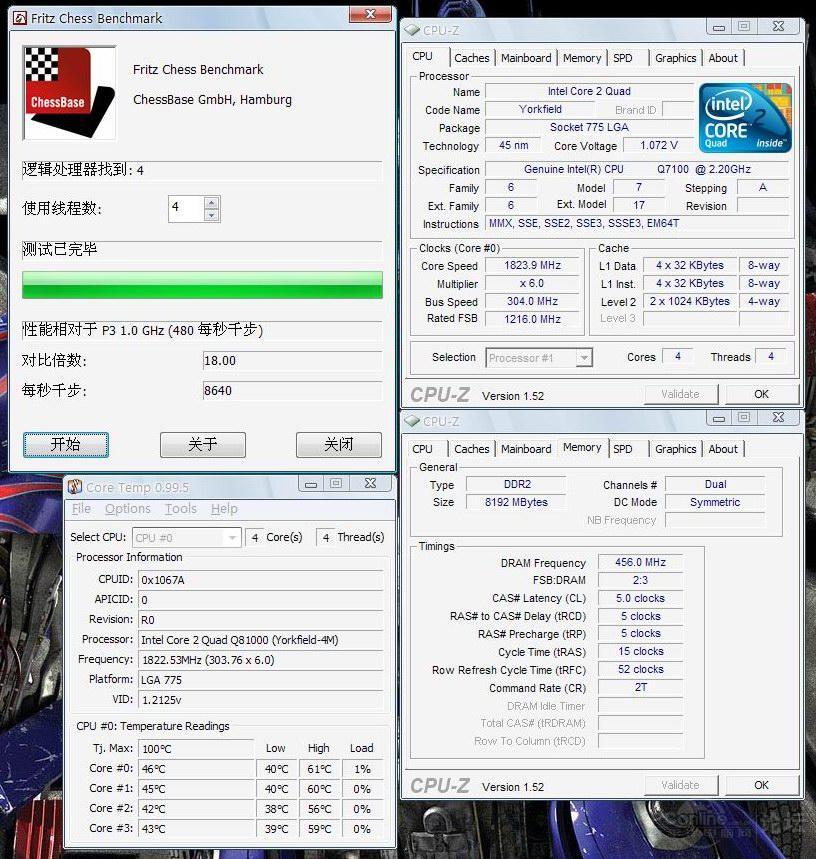Screen dimensions: 816x859
Task: Minimize the upper CPU-Z window
Action: click(719, 26)
